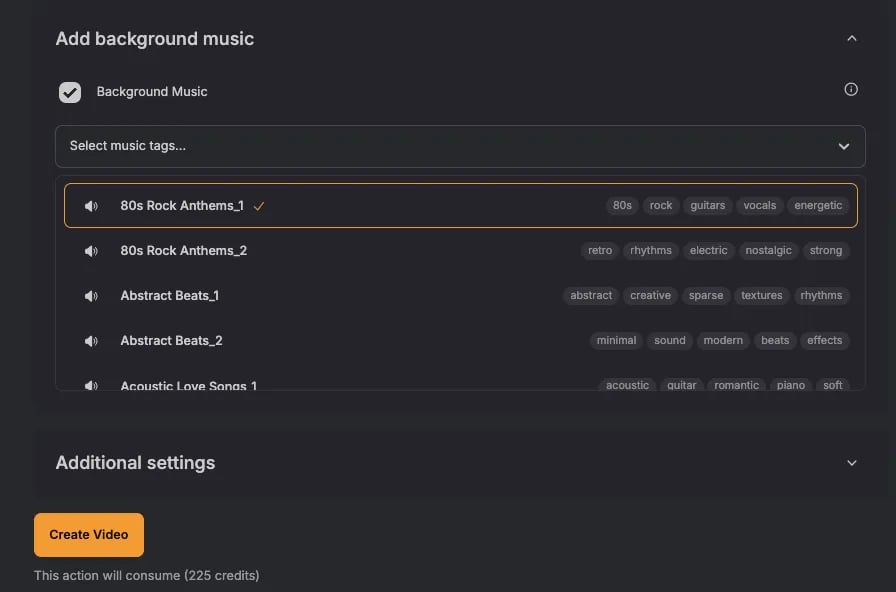Click the 'nostalgic' tag chip
Screen dimensions: 896x592
click(768, 251)
